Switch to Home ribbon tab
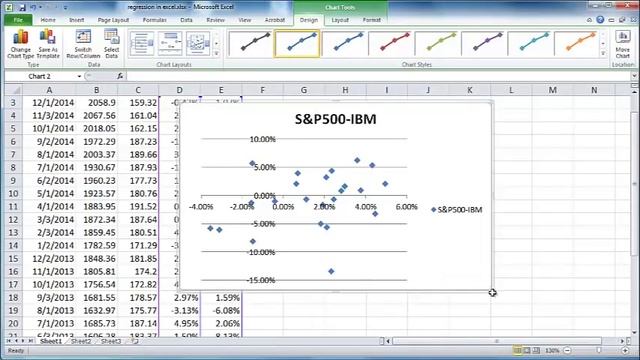The width and height of the screenshot is (640, 360). pos(48,20)
